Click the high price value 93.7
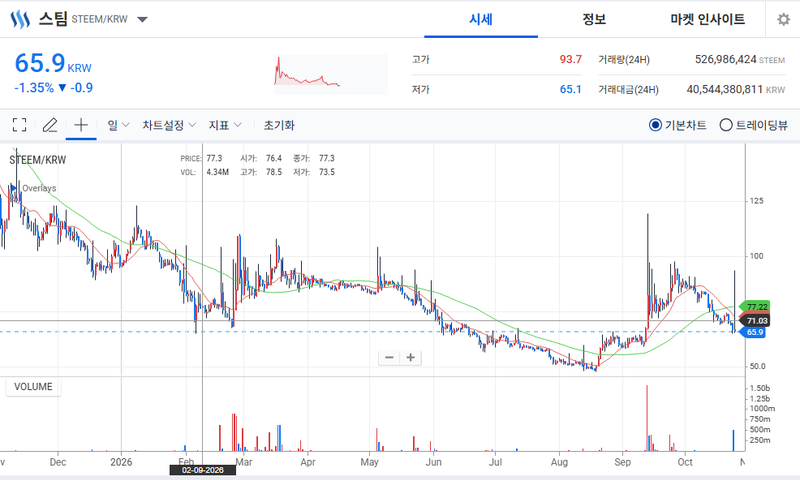 click(570, 59)
